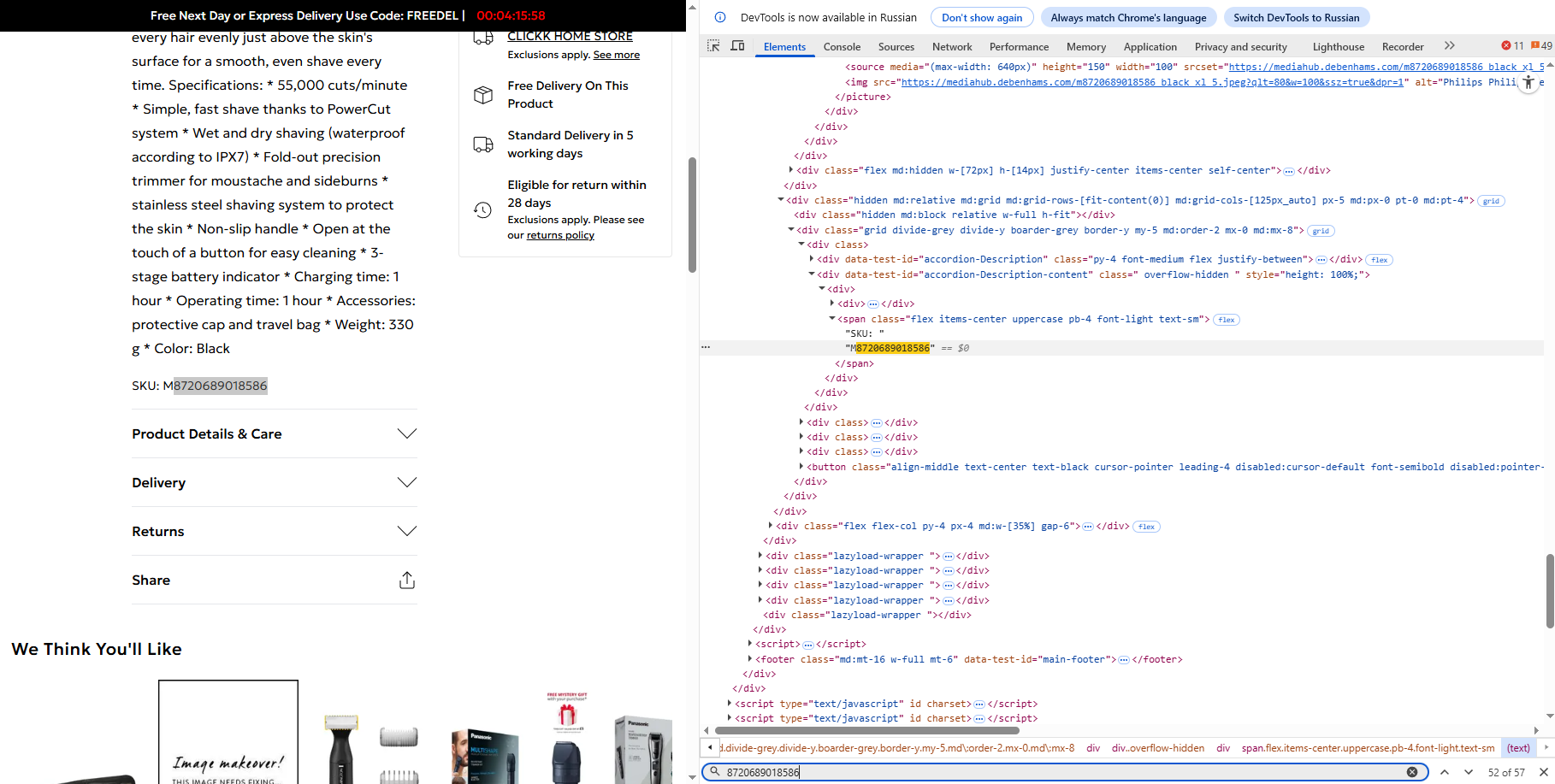Open the Lighthouse tab

point(1339,47)
